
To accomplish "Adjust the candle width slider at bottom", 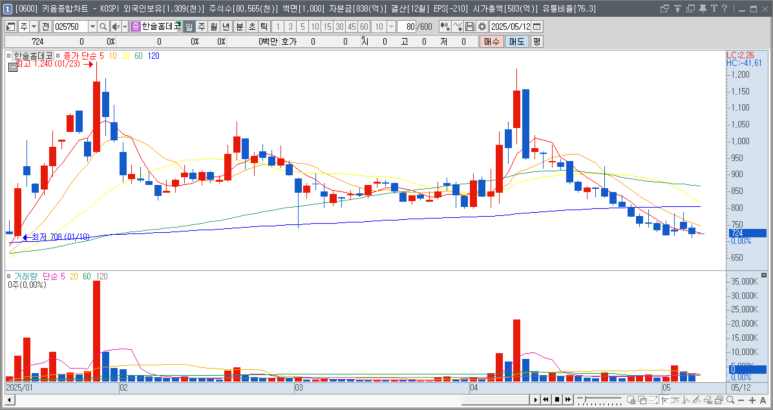I will (599, 400).
